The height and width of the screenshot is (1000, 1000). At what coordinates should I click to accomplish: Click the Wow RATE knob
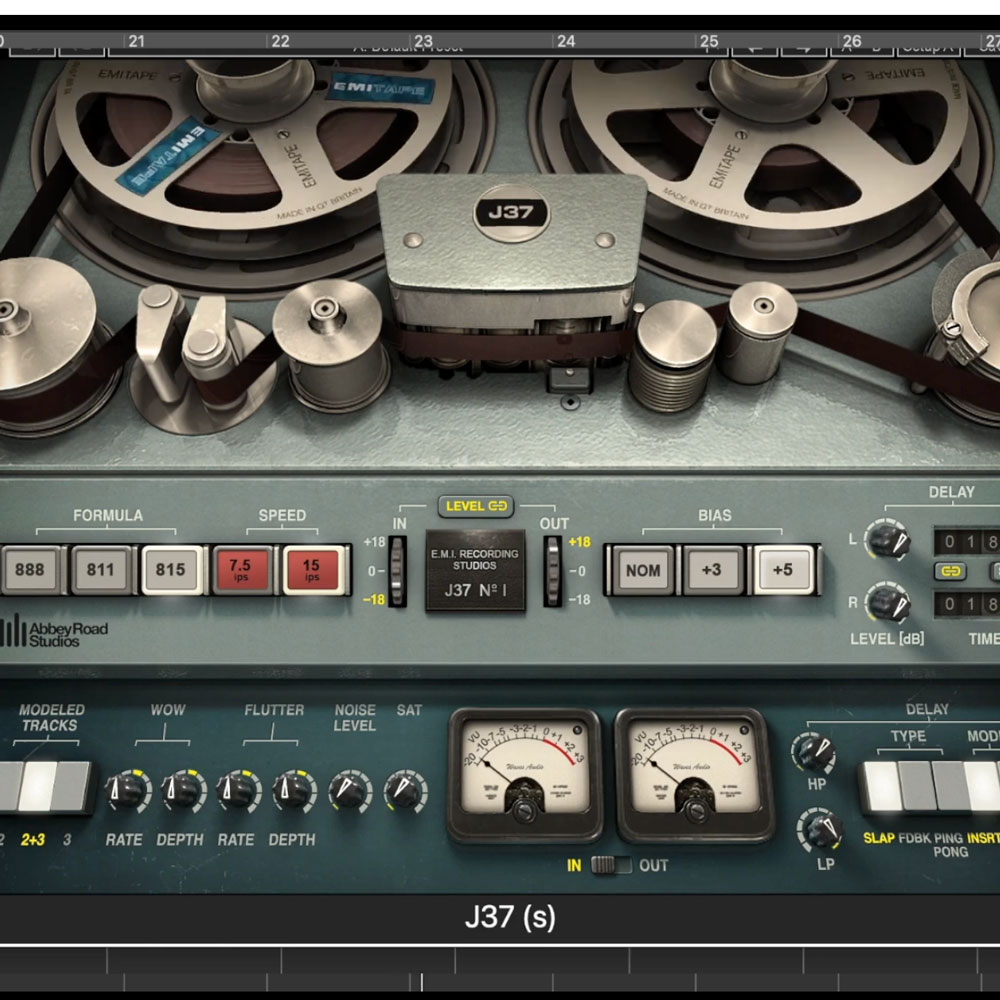click(126, 791)
